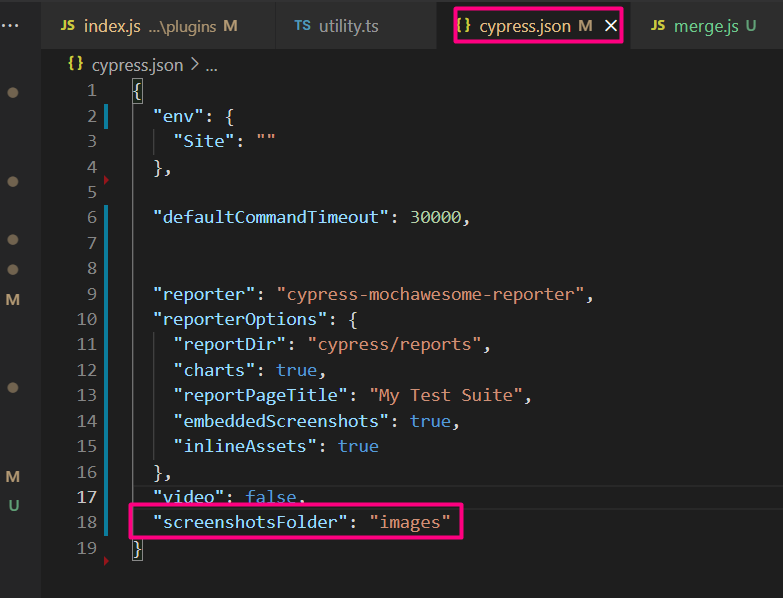
Task: Click the blue change bar at line 2
Action: (x=105, y=116)
